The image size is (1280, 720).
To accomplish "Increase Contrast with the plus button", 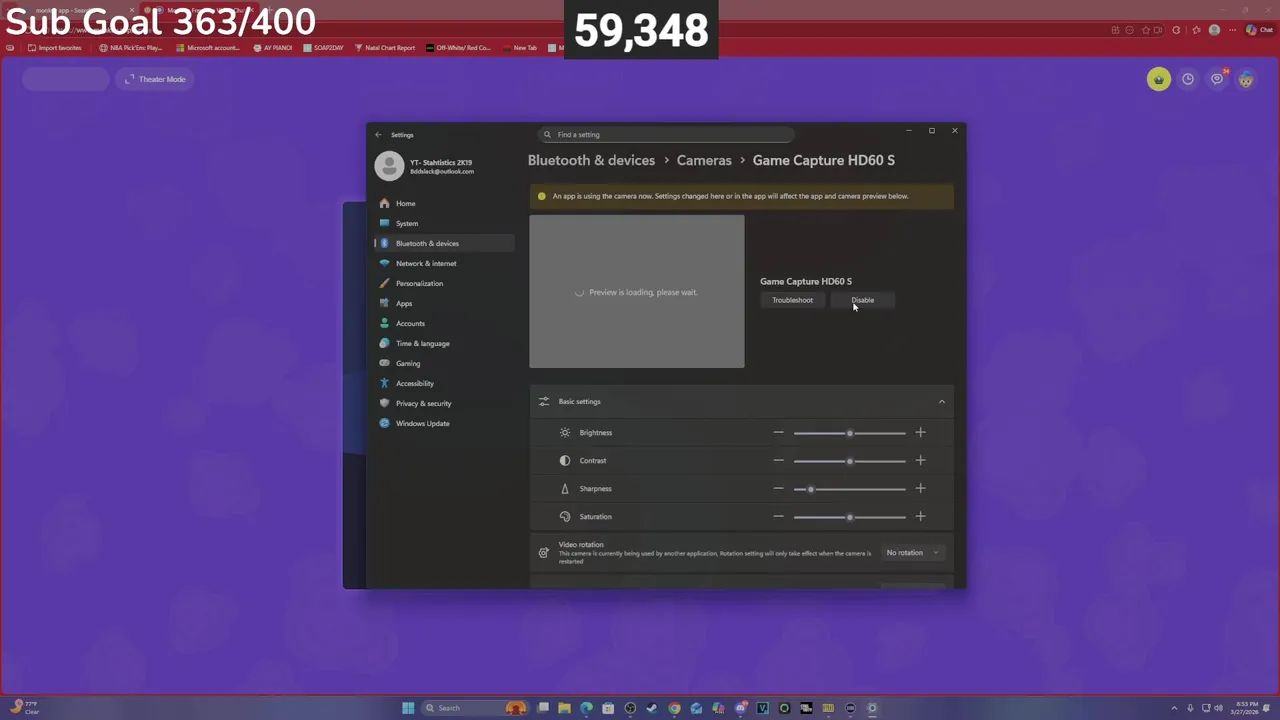I will 920,461.
